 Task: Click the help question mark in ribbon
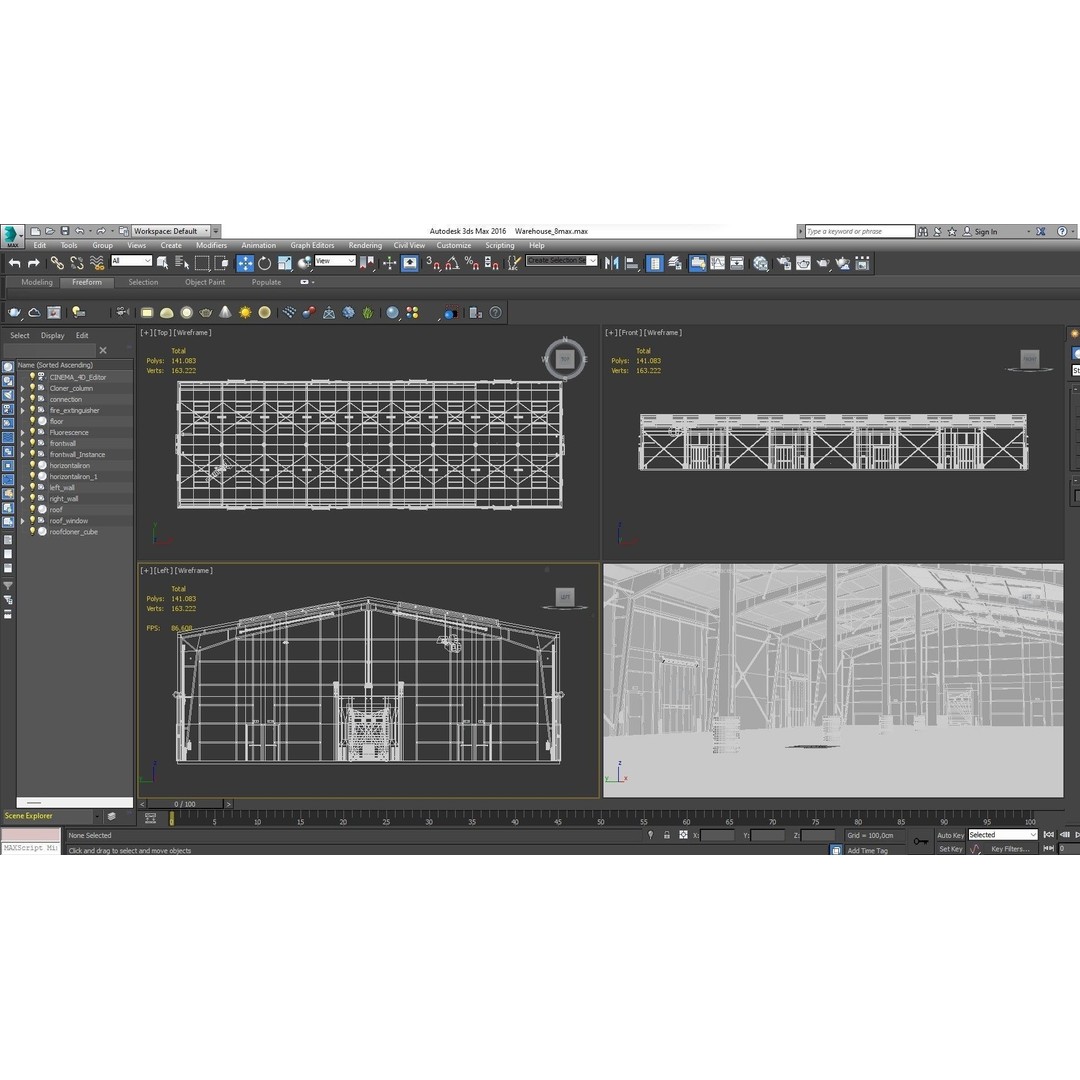coord(495,313)
